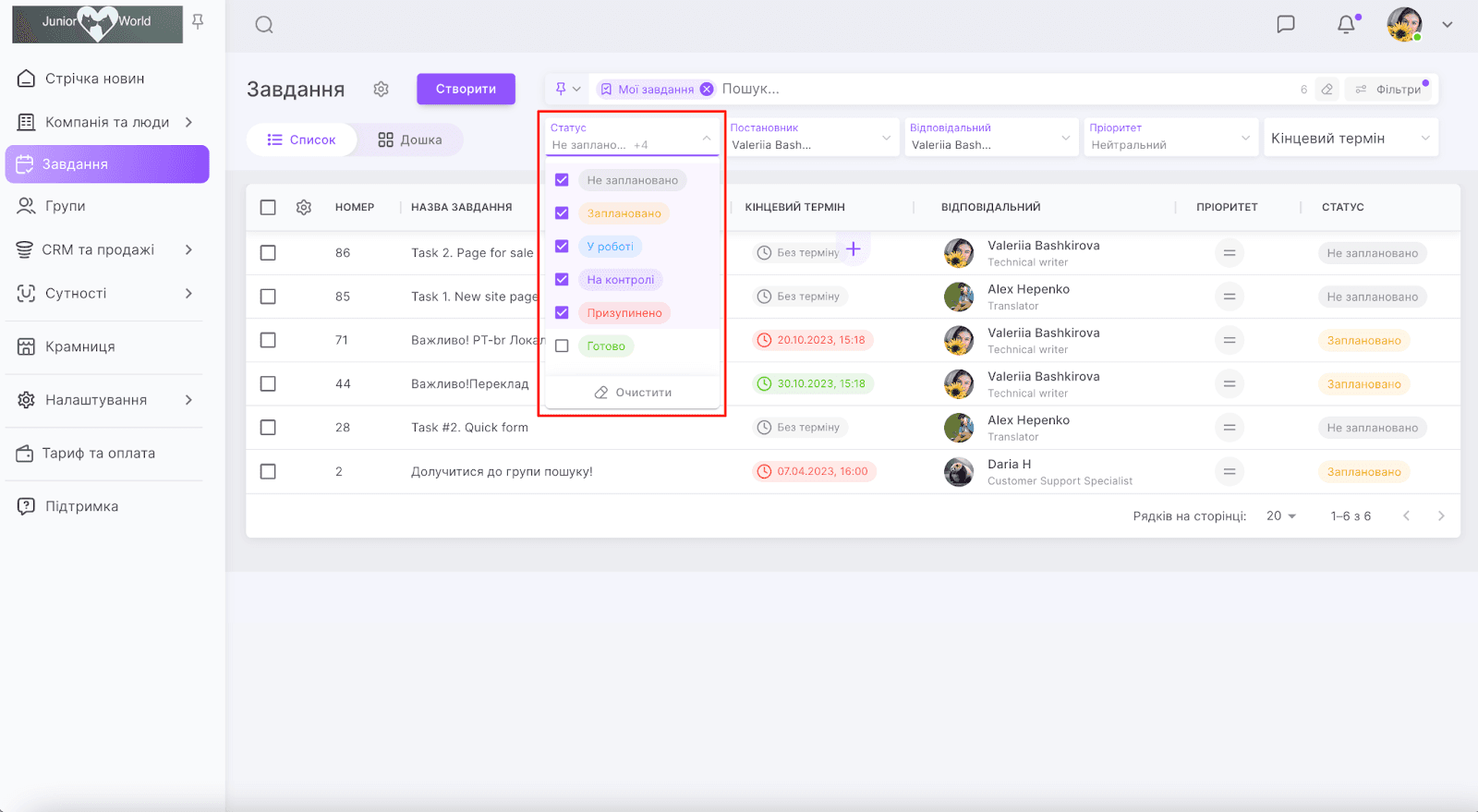Check the Готово status checkbox
1478x812 pixels.
562,346
